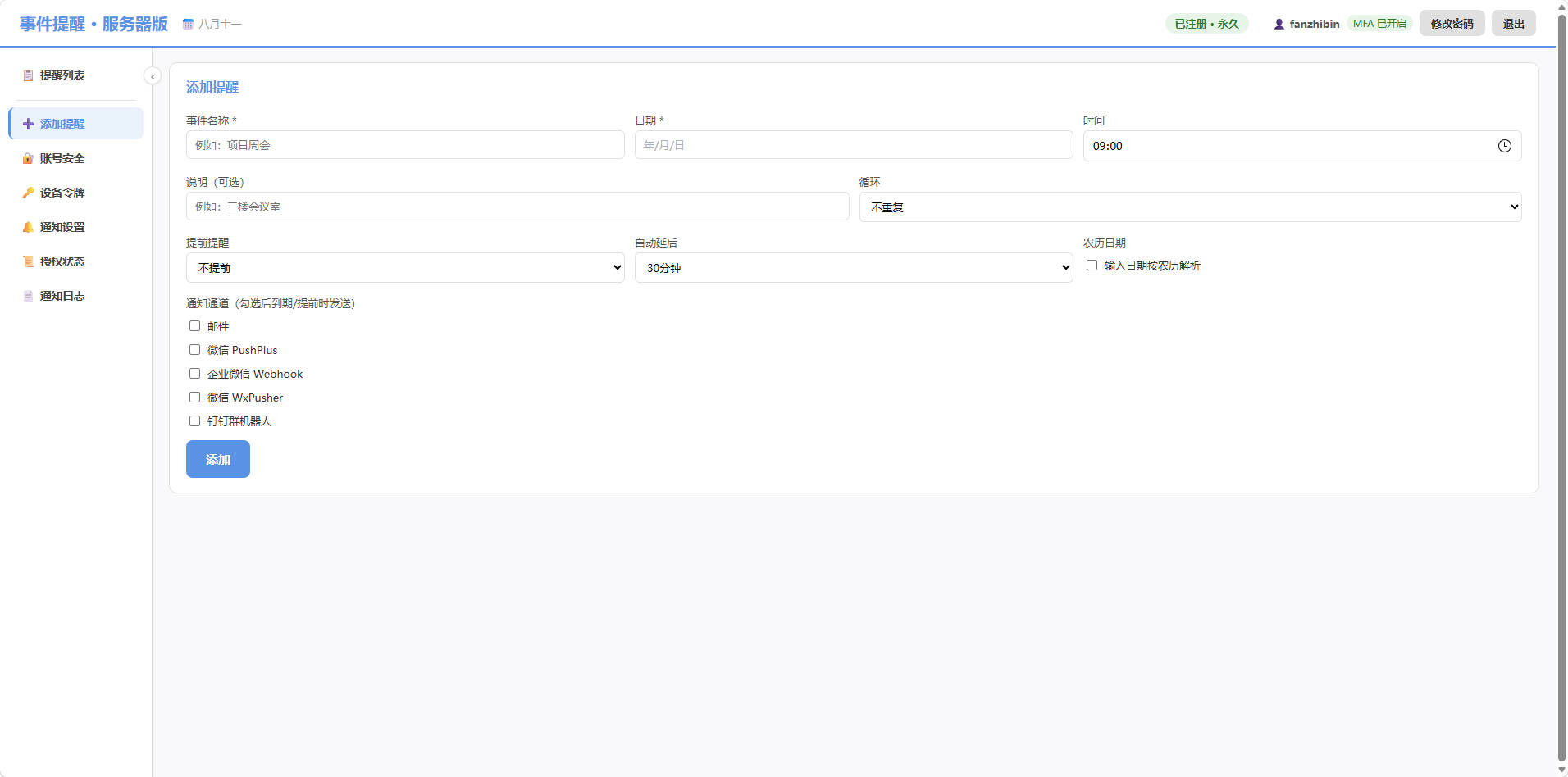Expand the 提前提醒 dropdown
This screenshot has height=777, width=1568.
coord(405,268)
